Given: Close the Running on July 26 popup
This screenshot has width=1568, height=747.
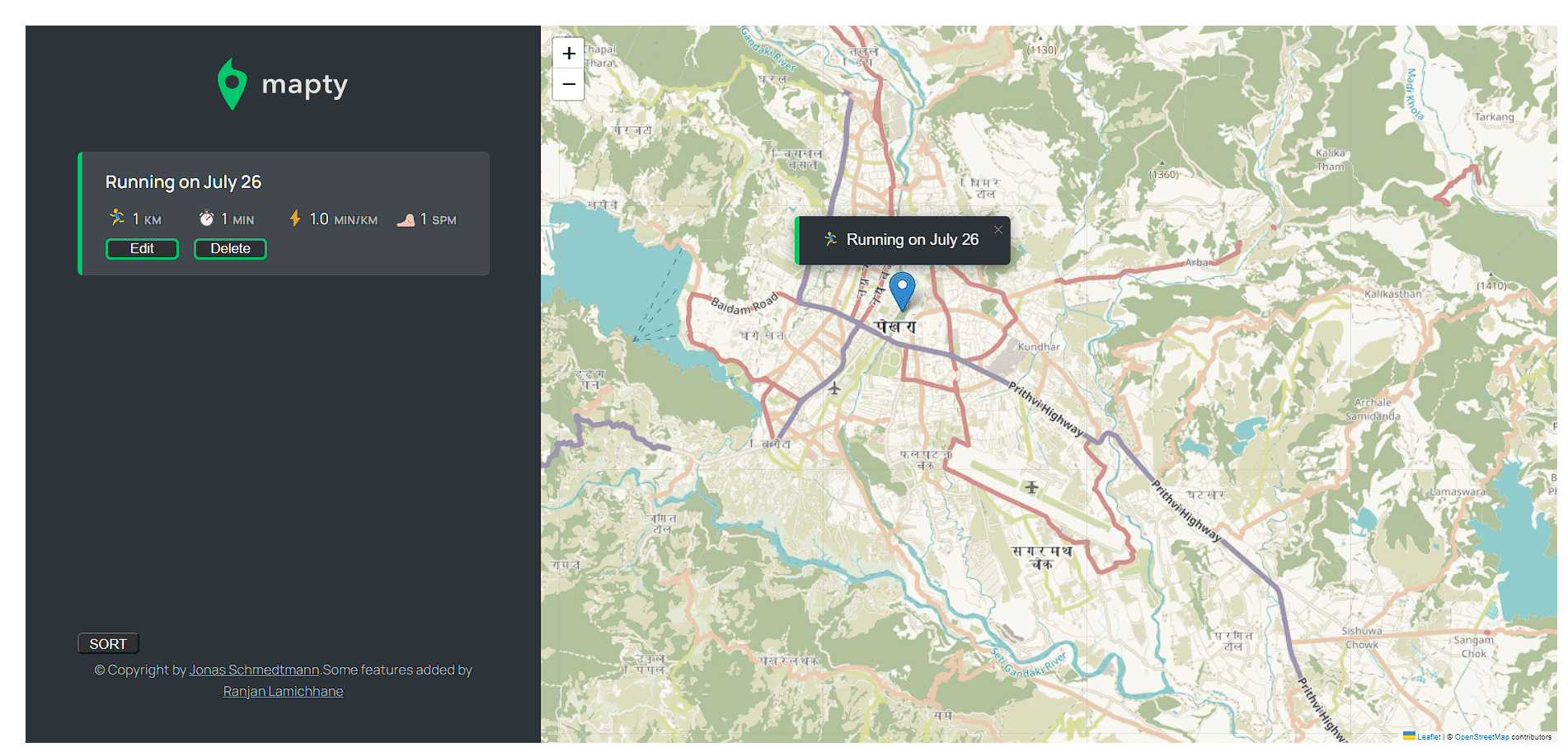Looking at the screenshot, I should [x=998, y=230].
